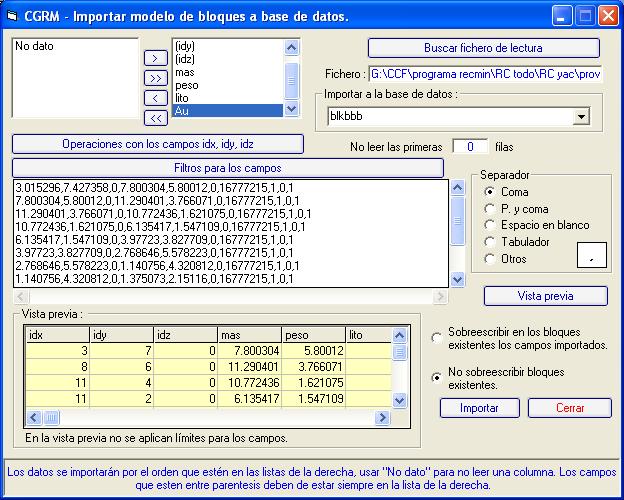Click down arrow of raw data text scrollbar
The width and height of the screenshot is (624, 500).
point(458,279)
